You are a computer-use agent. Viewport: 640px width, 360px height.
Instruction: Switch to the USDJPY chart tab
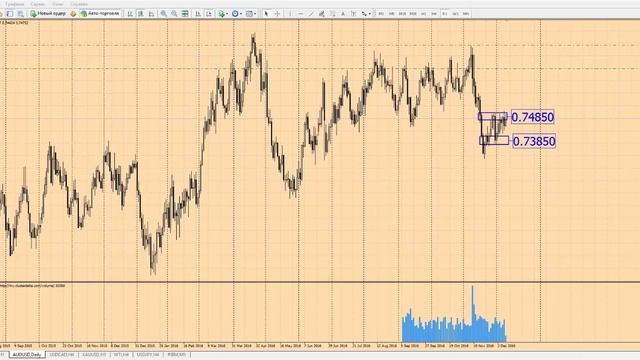[148, 355]
